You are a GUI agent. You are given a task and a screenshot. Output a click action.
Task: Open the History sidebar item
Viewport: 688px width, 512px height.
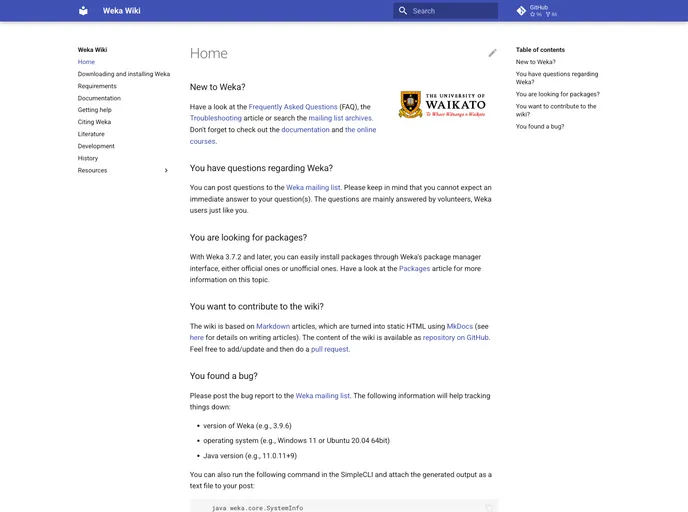(88, 158)
